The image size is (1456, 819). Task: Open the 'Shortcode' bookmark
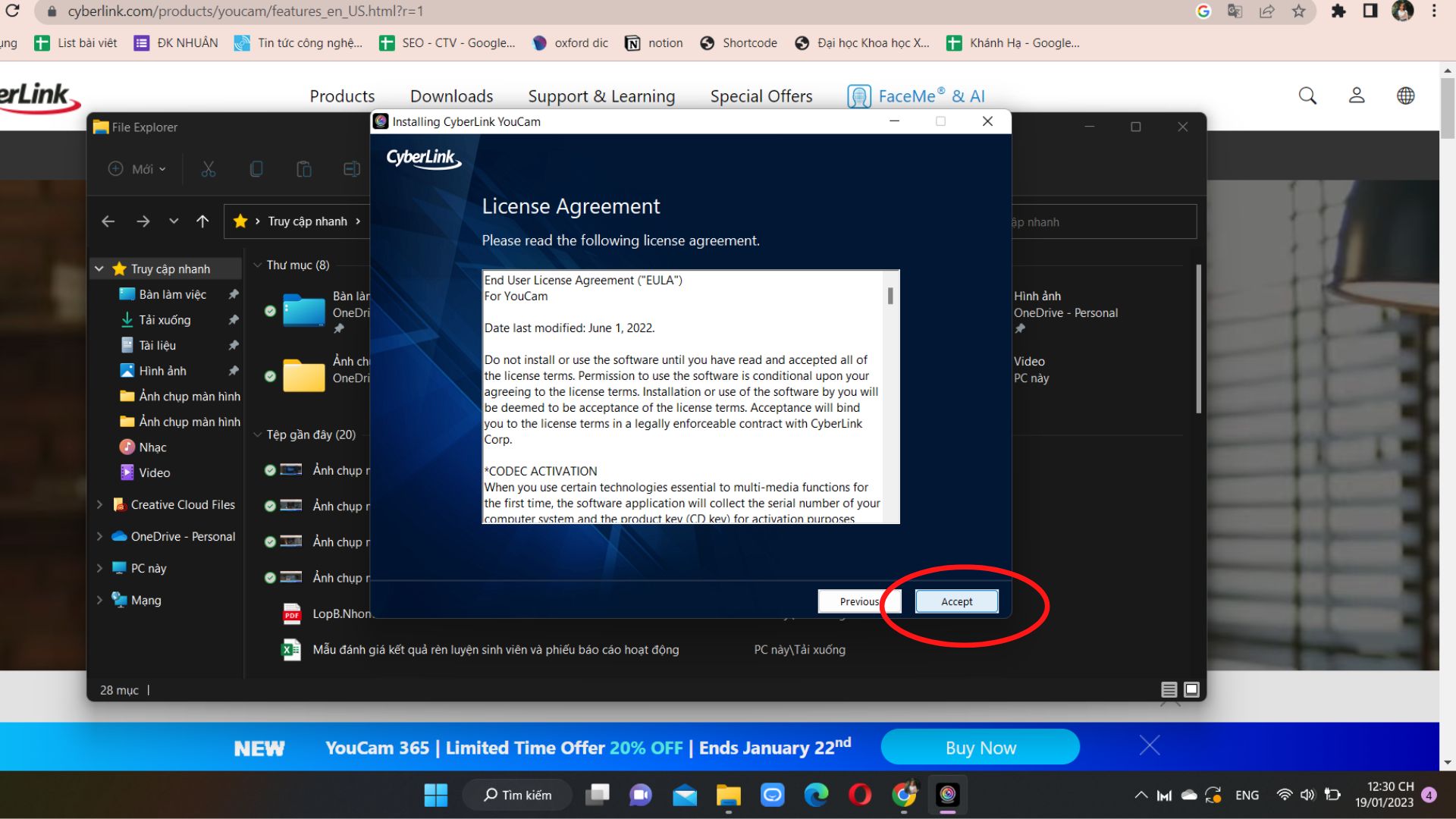pos(739,43)
